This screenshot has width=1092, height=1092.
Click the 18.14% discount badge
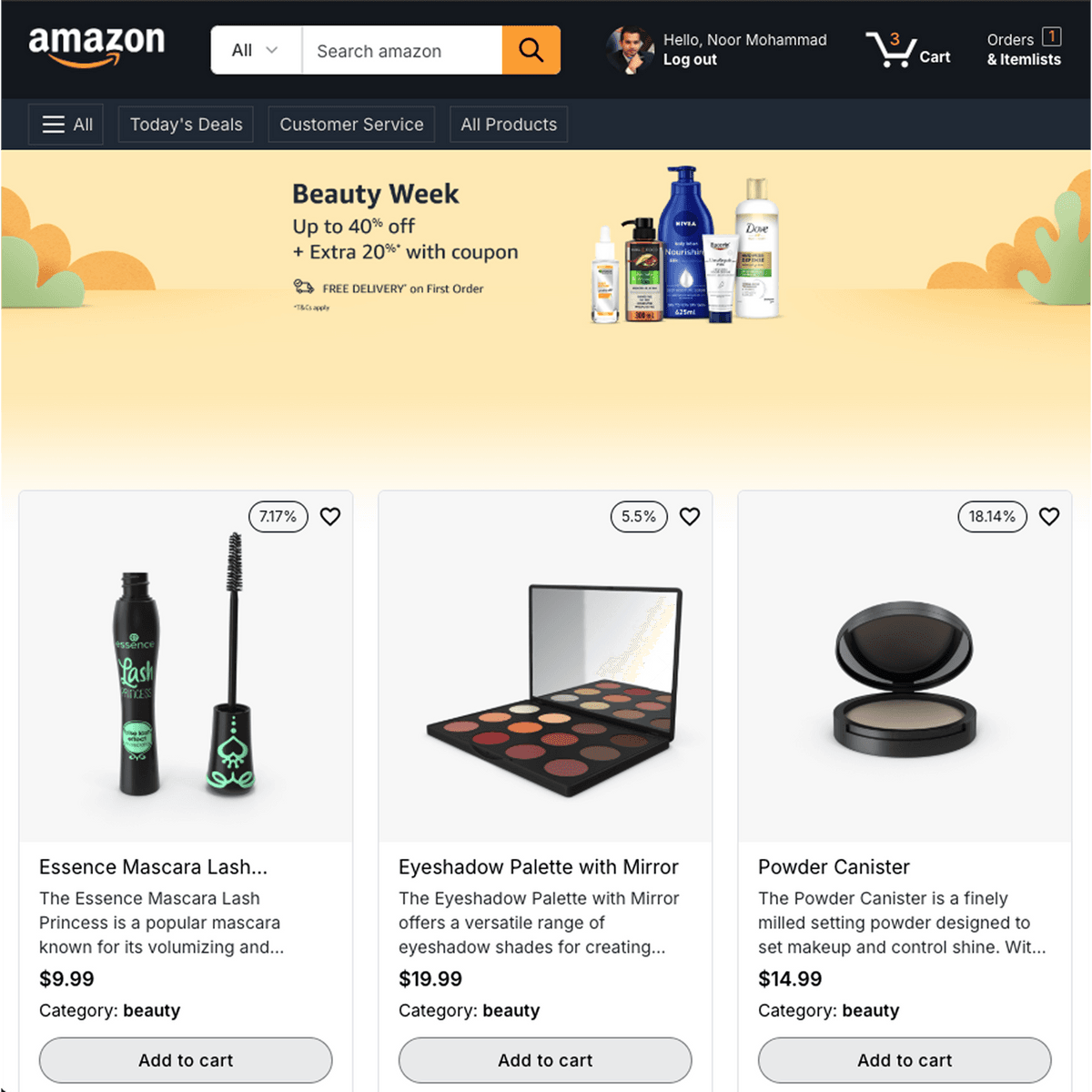coord(992,516)
